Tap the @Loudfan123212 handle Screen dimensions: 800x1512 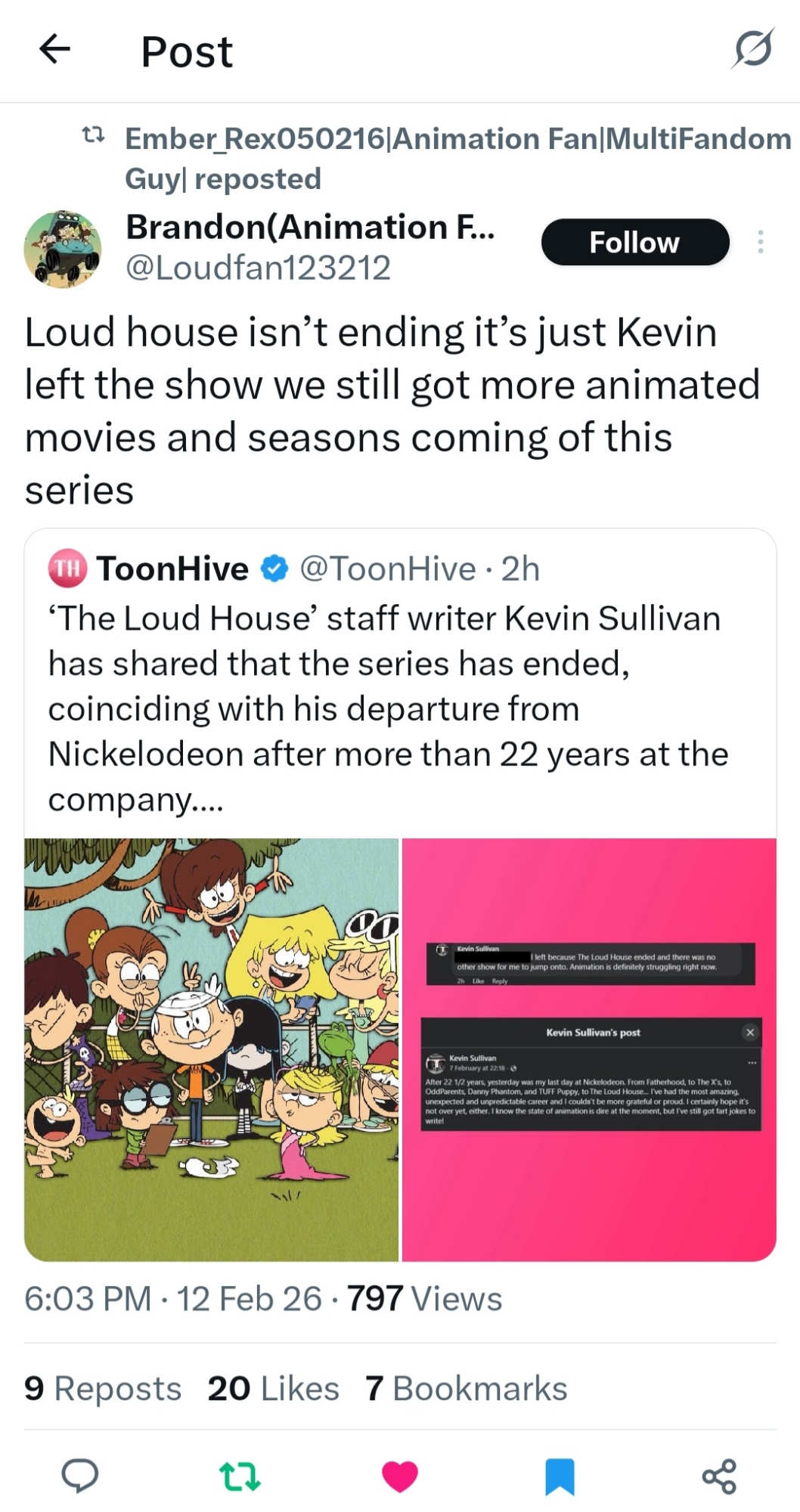[258, 268]
